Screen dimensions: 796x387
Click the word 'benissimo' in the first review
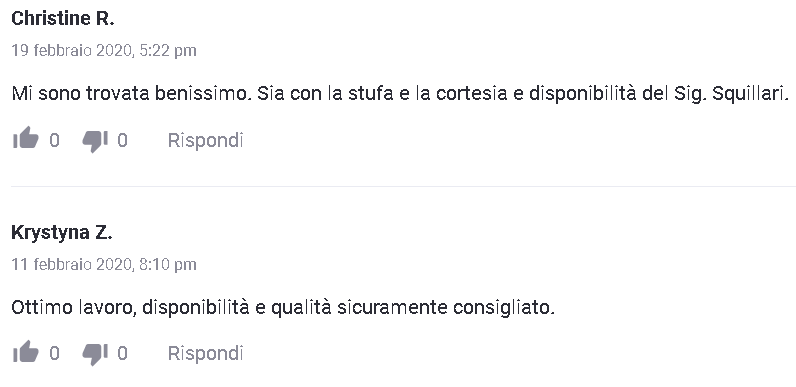(203, 93)
